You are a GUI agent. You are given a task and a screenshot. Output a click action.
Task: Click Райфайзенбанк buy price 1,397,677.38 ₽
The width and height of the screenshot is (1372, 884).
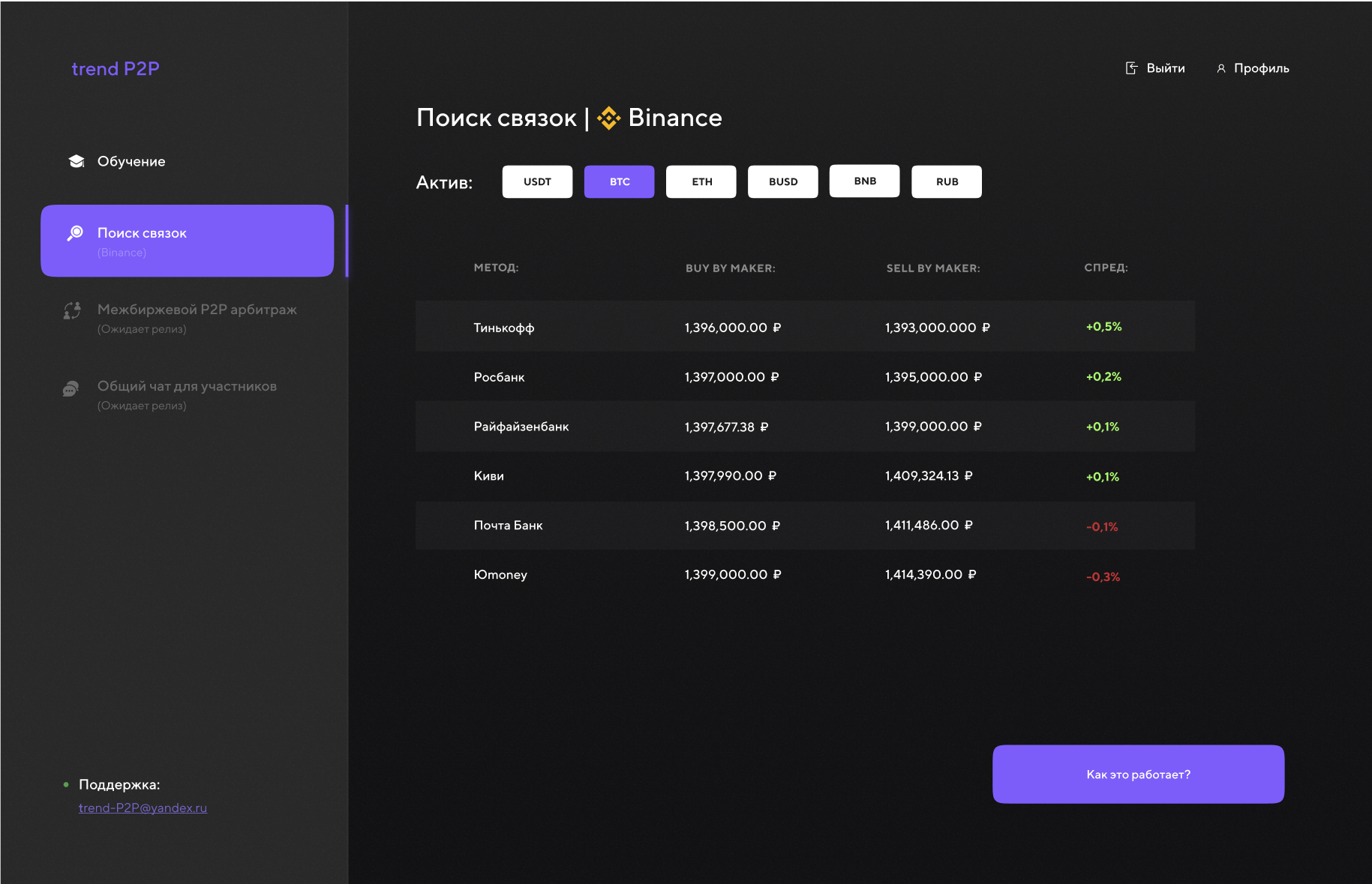tap(726, 427)
